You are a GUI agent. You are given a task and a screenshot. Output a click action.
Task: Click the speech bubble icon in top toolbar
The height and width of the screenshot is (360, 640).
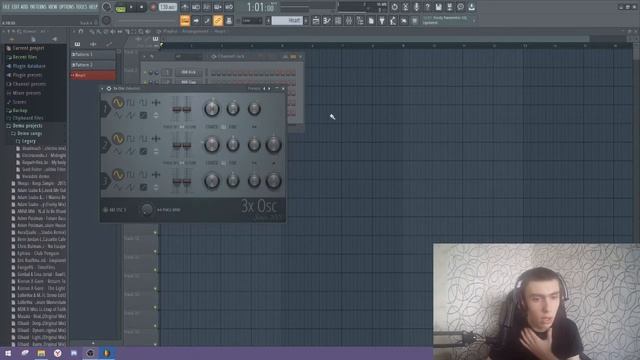click(x=460, y=7)
